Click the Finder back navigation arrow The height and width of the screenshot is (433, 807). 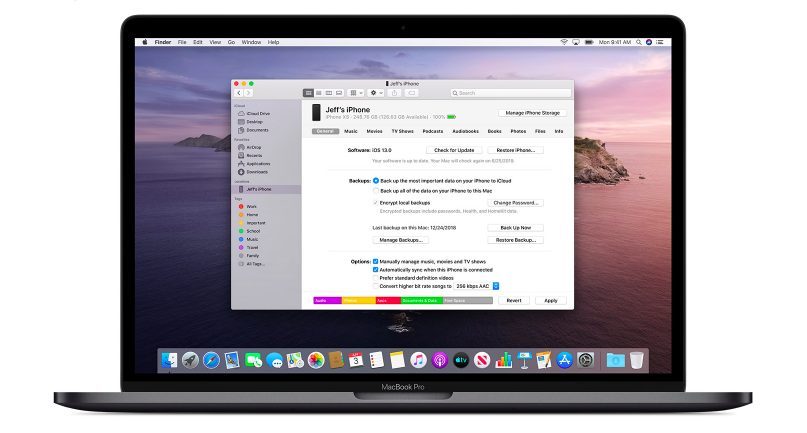tap(238, 93)
